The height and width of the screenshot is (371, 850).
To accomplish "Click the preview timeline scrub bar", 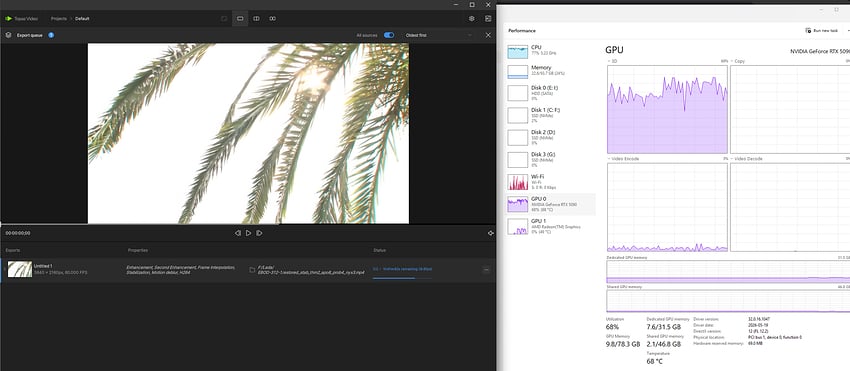I will [248, 223].
